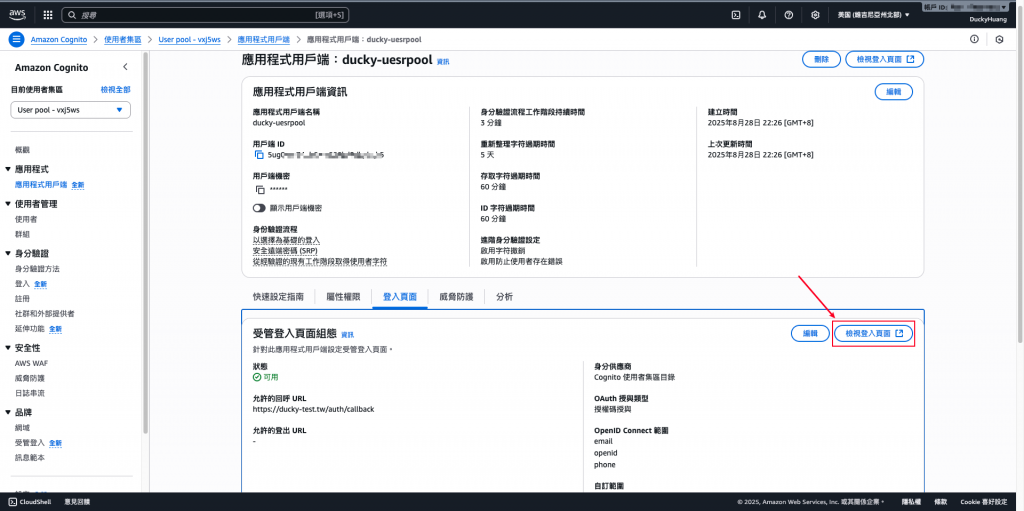1024x511 pixels.
Task: Switch to the 威脅防護 tab
Action: click(x=456, y=297)
